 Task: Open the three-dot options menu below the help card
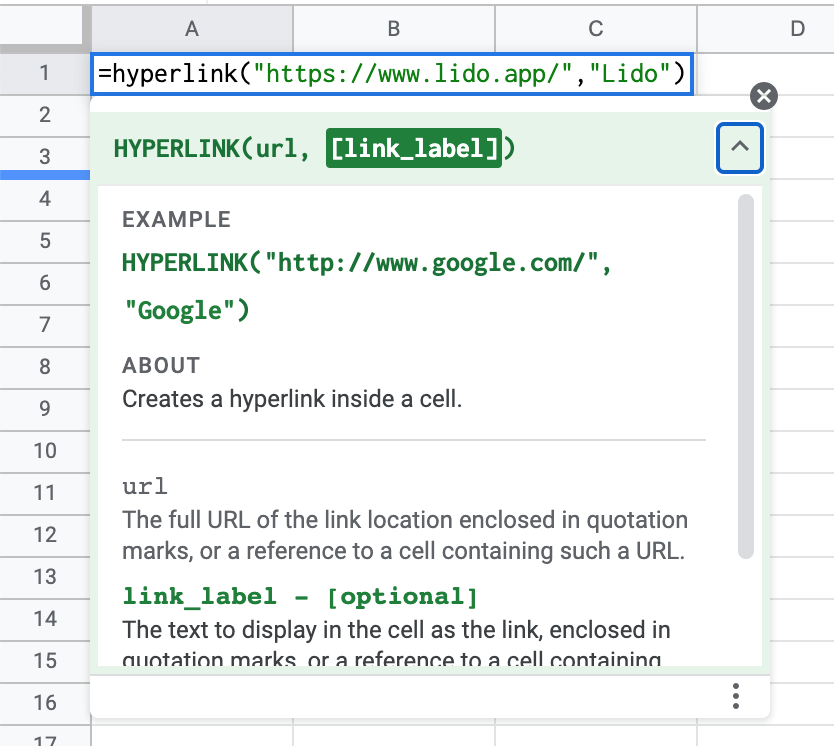point(737,694)
